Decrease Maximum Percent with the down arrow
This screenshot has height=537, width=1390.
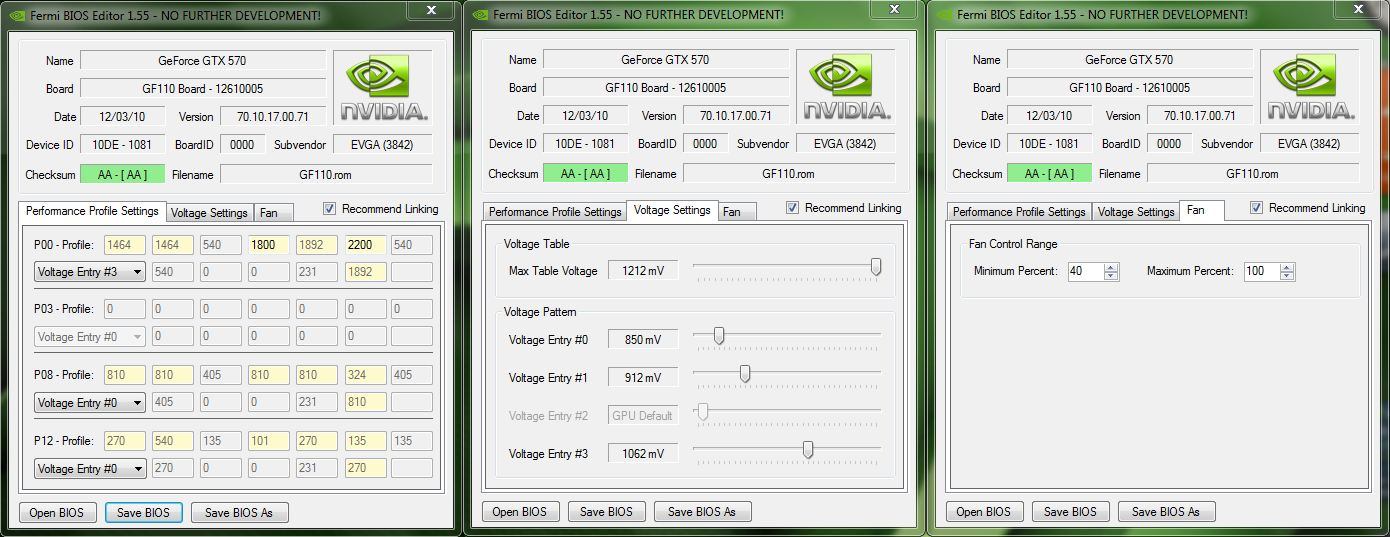(x=1287, y=276)
